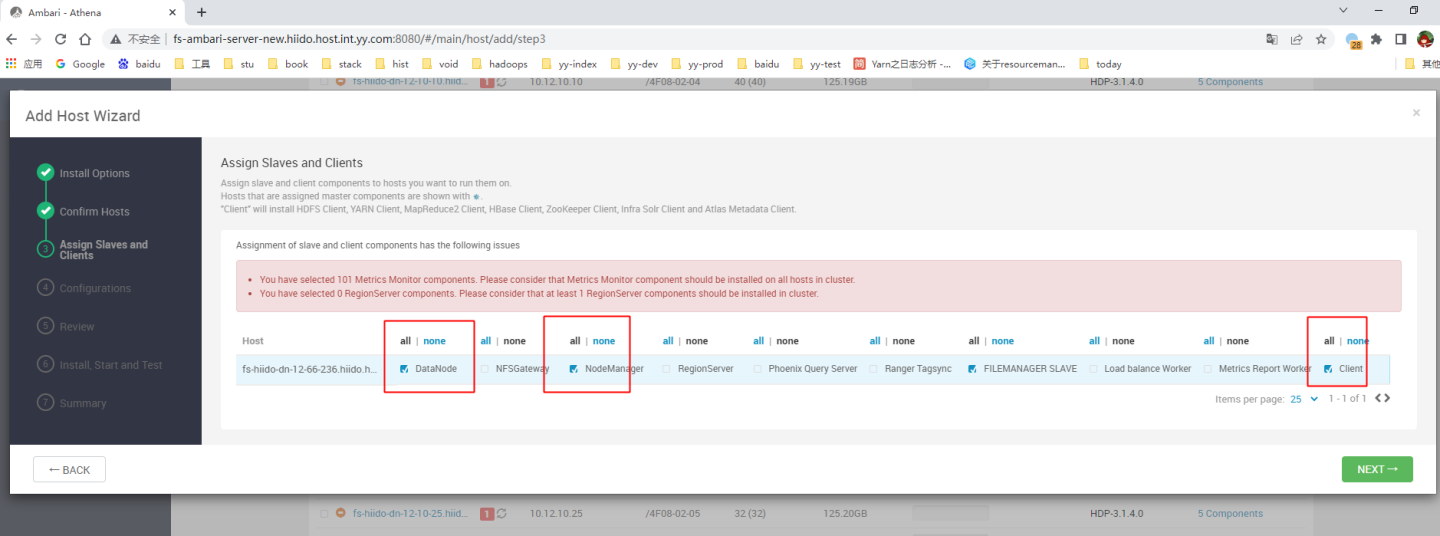Enable the RegionServer checkbox
Image resolution: width=1440 pixels, height=536 pixels.
[666, 369]
